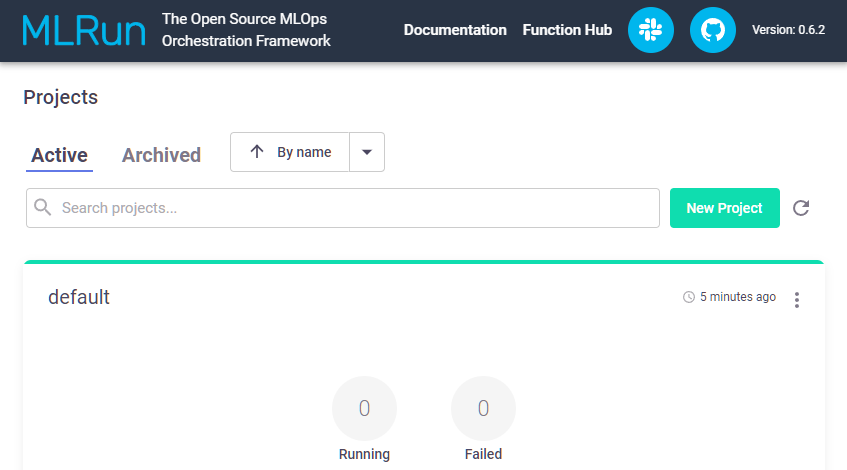The image size is (847, 470).
Task: Open the GitHub repository icon
Action: (713, 30)
